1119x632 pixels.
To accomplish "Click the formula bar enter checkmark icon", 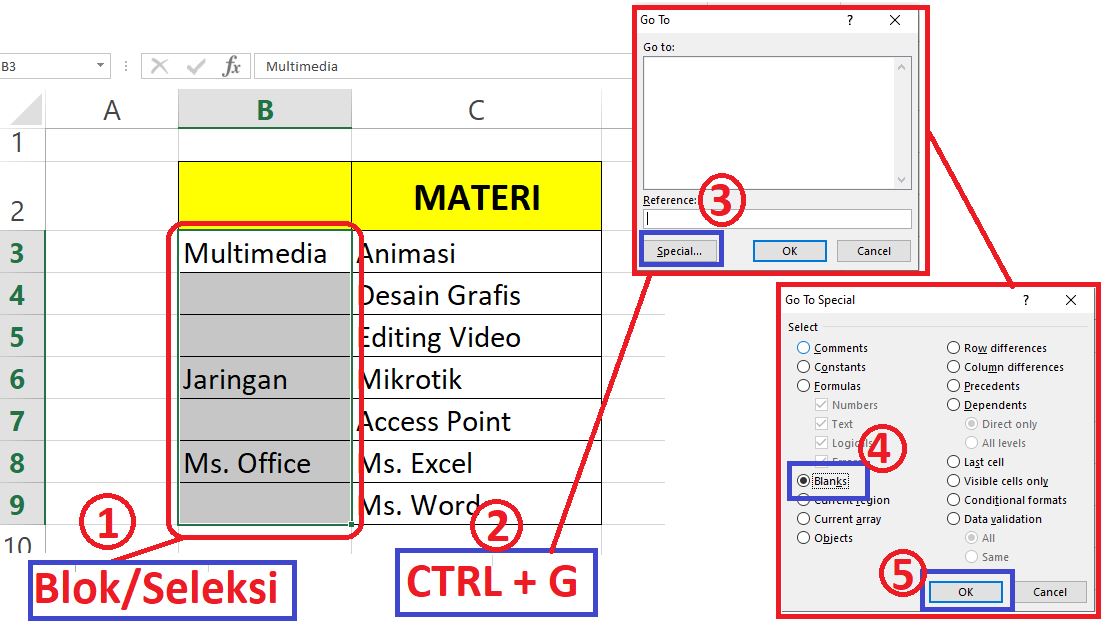I will coord(196,66).
